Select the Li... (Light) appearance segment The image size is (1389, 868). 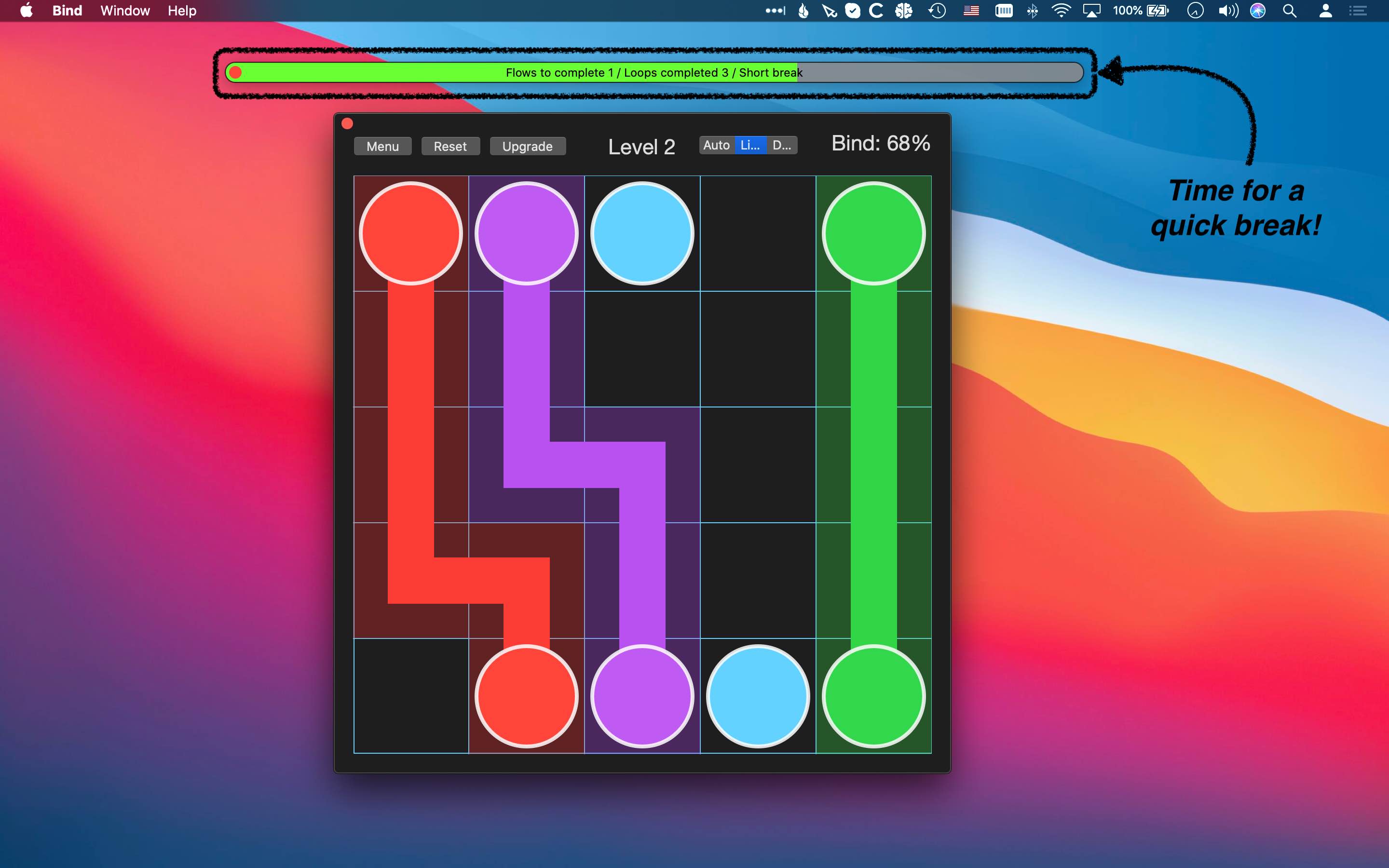(x=750, y=145)
